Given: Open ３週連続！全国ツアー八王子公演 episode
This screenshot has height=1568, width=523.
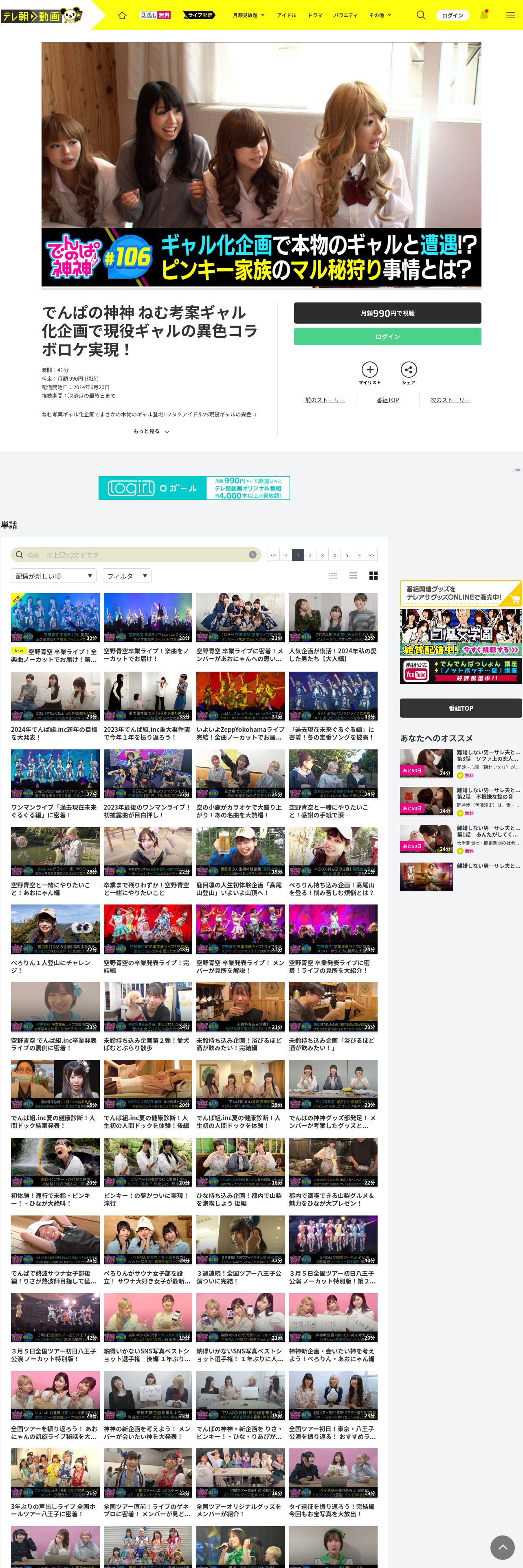Looking at the screenshot, I should (x=240, y=1251).
